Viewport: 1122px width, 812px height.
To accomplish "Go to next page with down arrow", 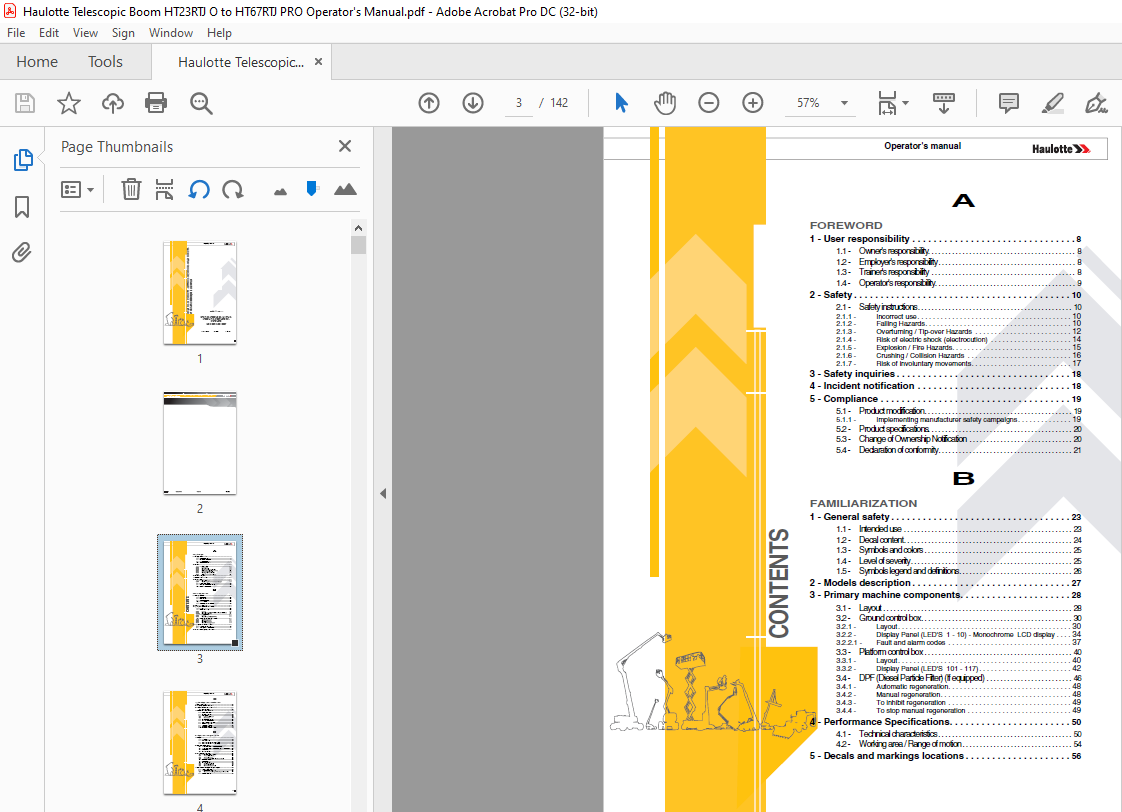I will [472, 103].
